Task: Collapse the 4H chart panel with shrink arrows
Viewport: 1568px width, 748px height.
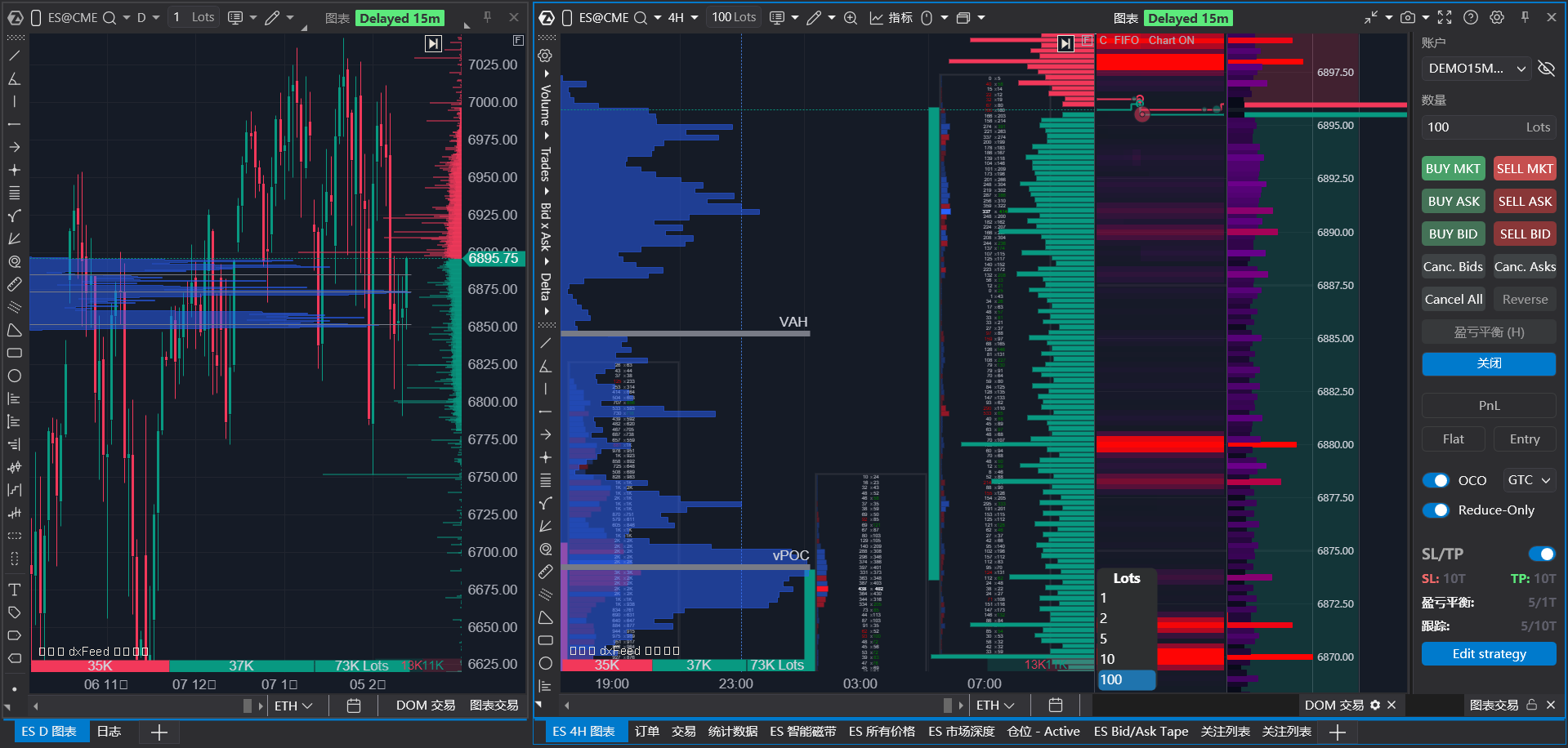Action: [x=1371, y=17]
